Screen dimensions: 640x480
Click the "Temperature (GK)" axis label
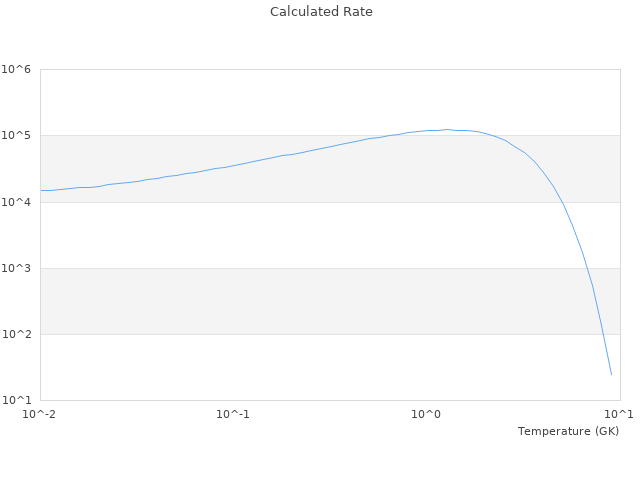(x=568, y=431)
